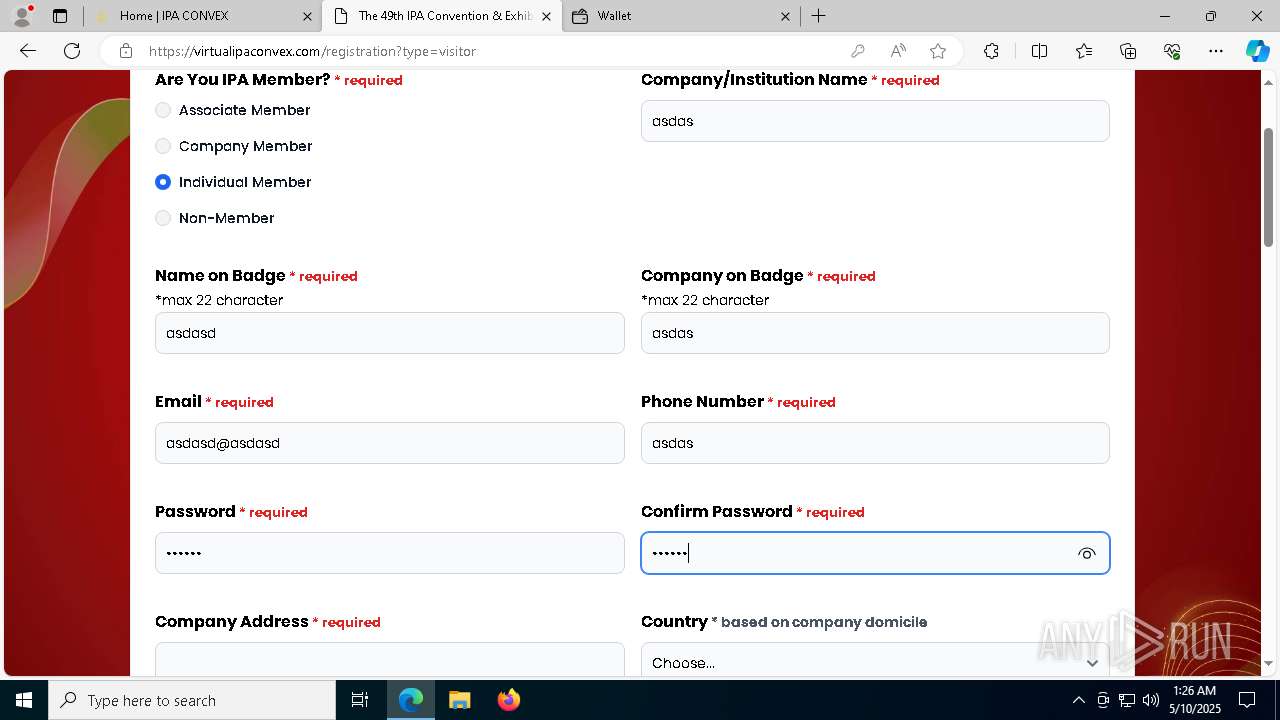Click the page vertical scrollbar thumb

coord(1268,187)
